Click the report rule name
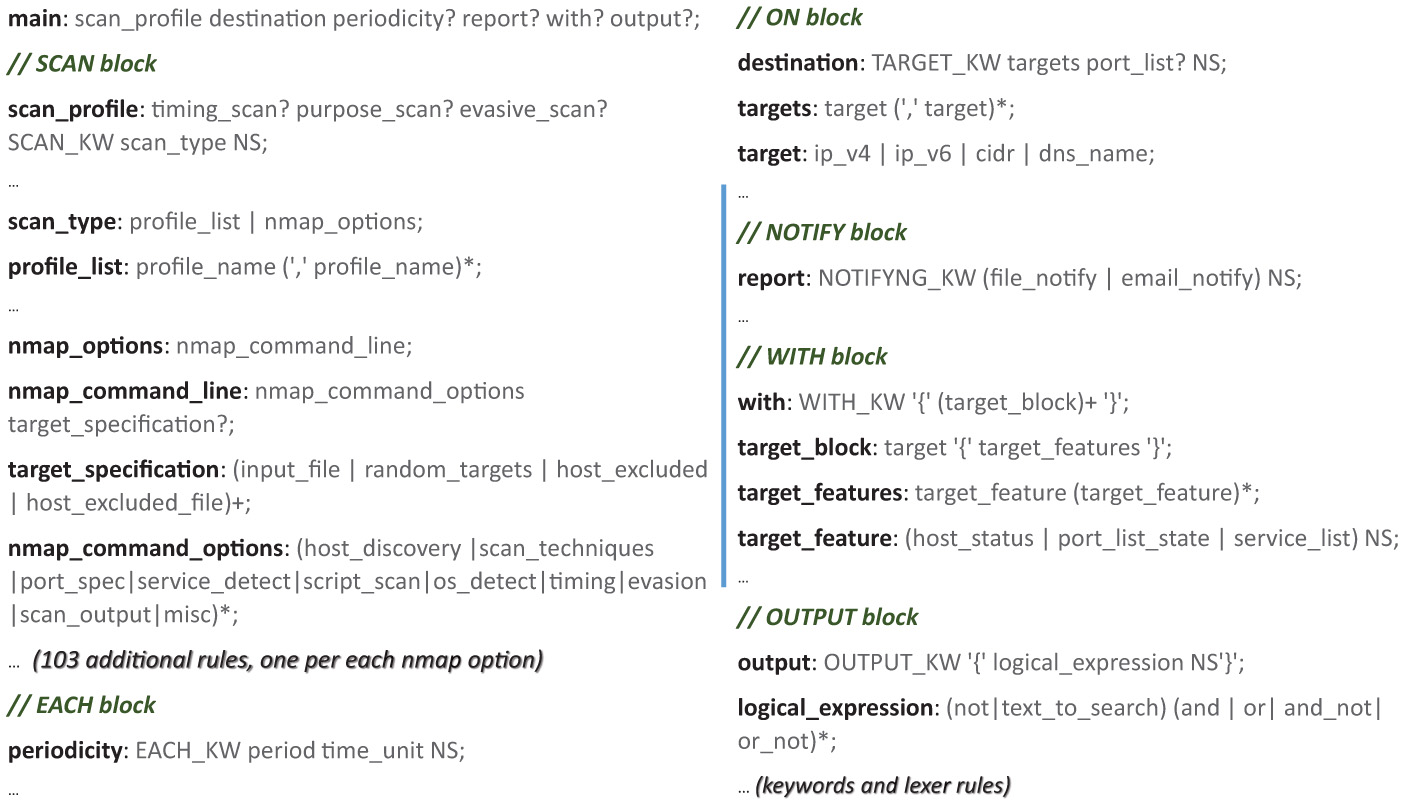The width and height of the screenshot is (1404, 806). click(x=771, y=279)
